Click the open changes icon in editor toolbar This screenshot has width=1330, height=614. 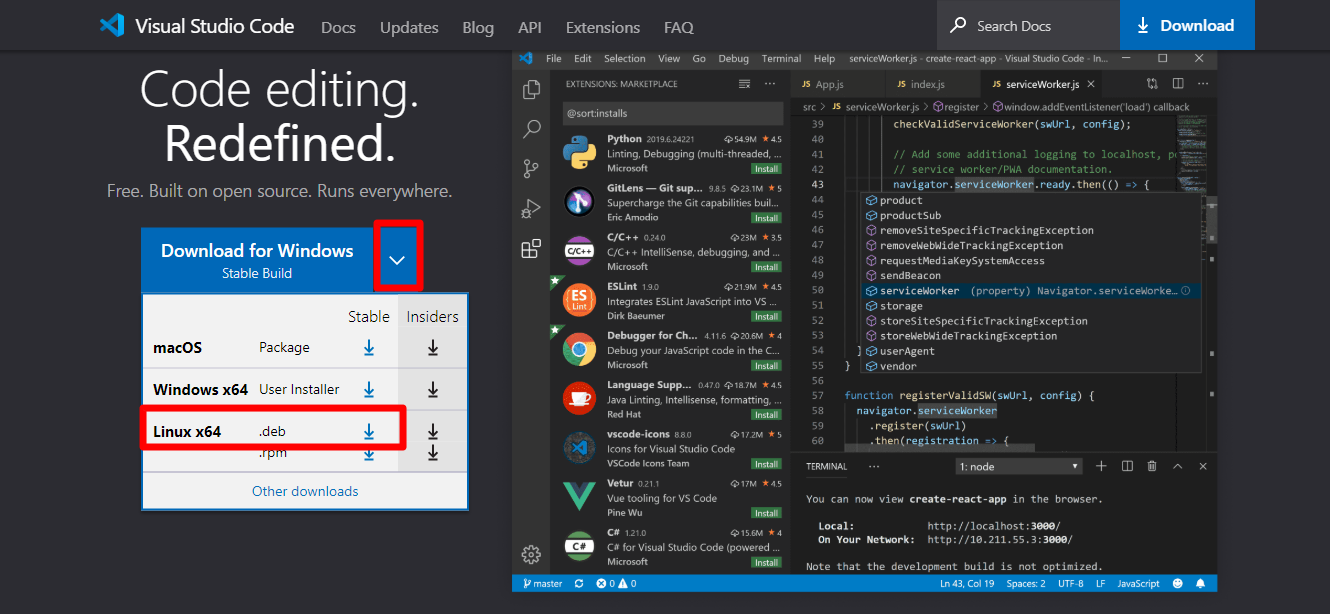(1152, 84)
